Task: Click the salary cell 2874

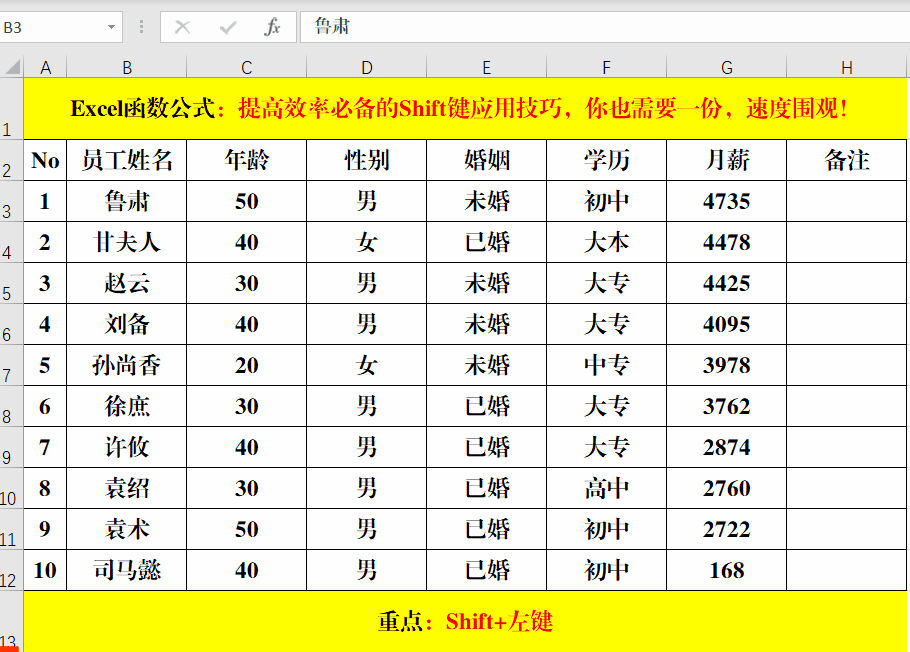Action: tap(727, 447)
